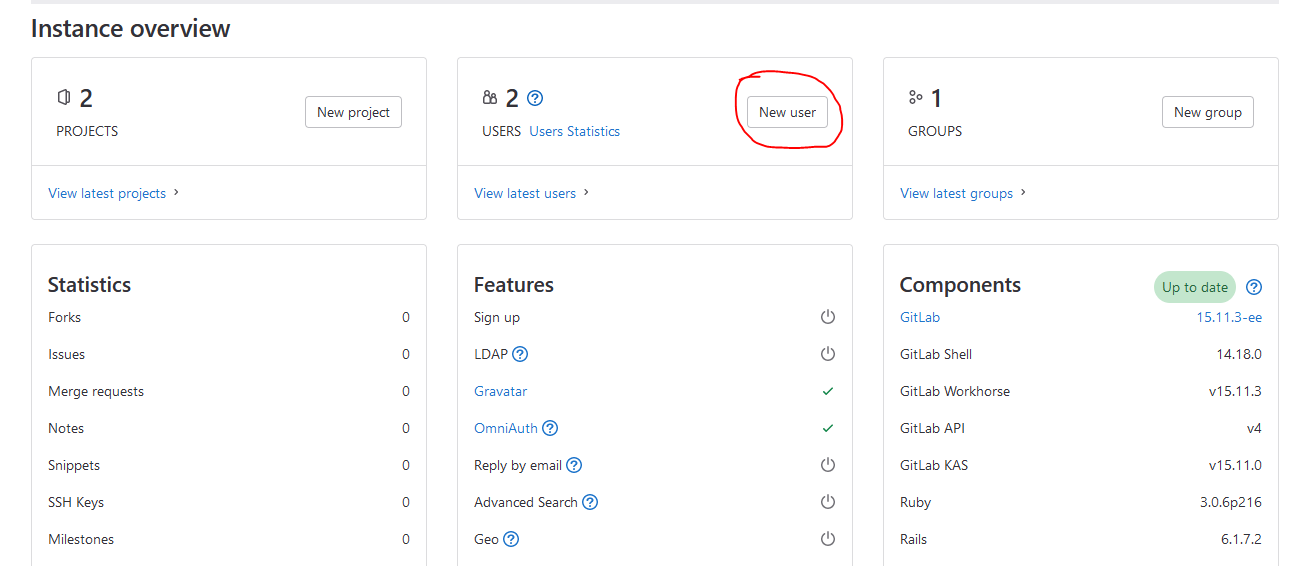The width and height of the screenshot is (1309, 566).
Task: Click help icon beside Up to date badge
Action: coord(1254,287)
